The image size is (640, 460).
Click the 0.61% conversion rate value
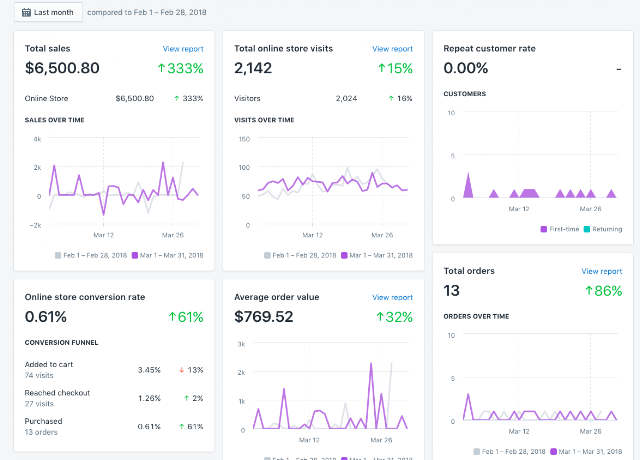46,317
